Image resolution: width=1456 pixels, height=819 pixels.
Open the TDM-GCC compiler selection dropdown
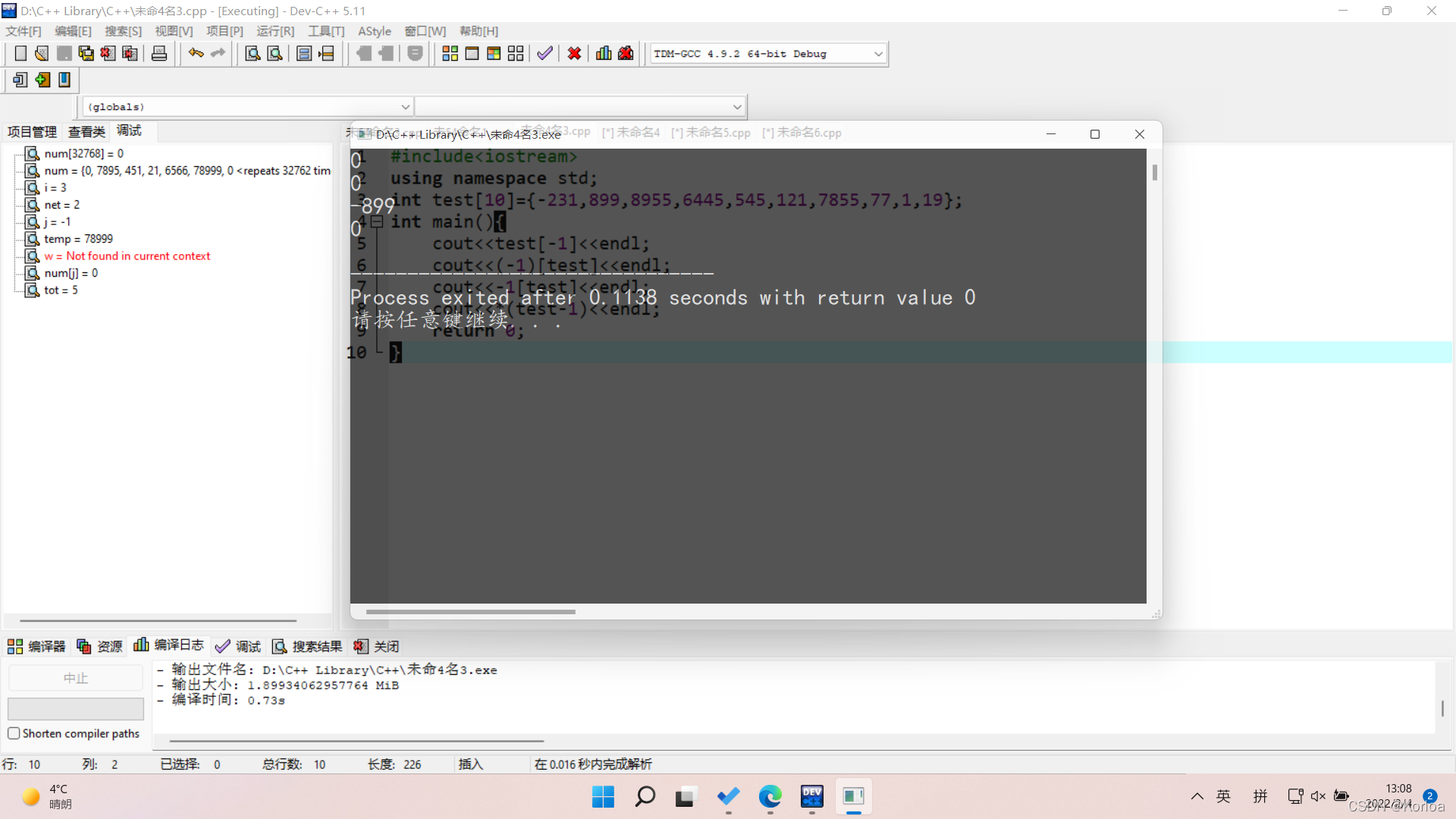[877, 54]
